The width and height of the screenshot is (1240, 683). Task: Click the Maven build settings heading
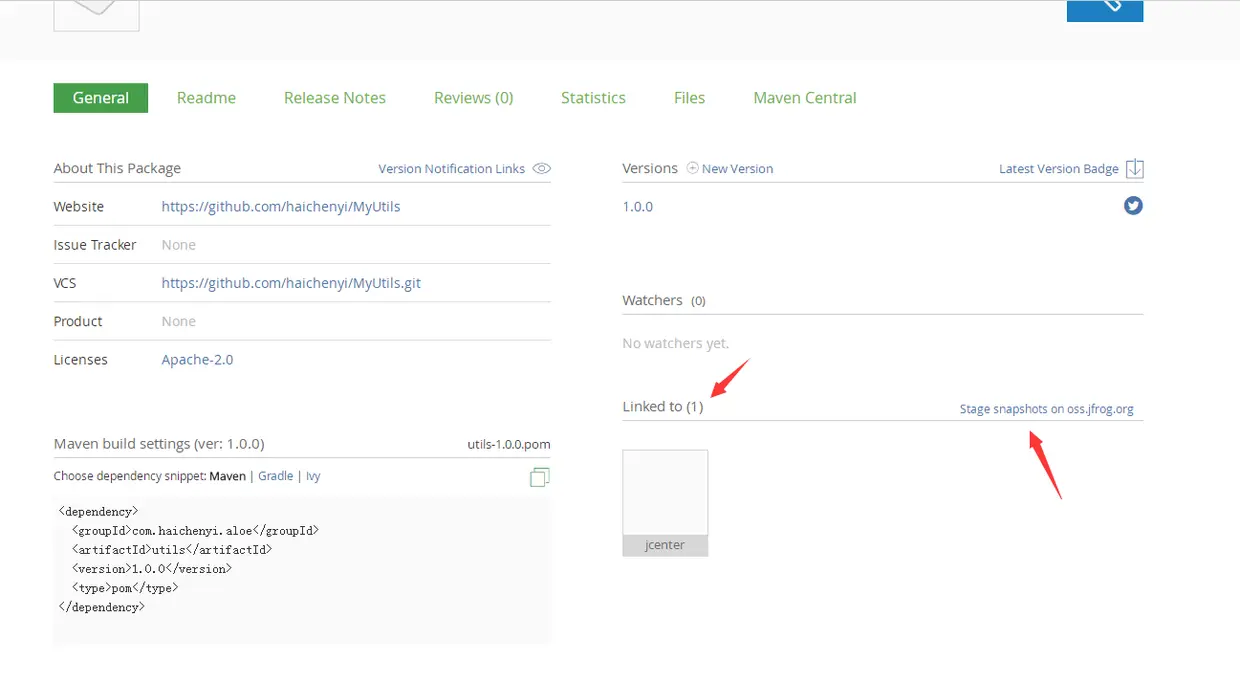pos(159,444)
